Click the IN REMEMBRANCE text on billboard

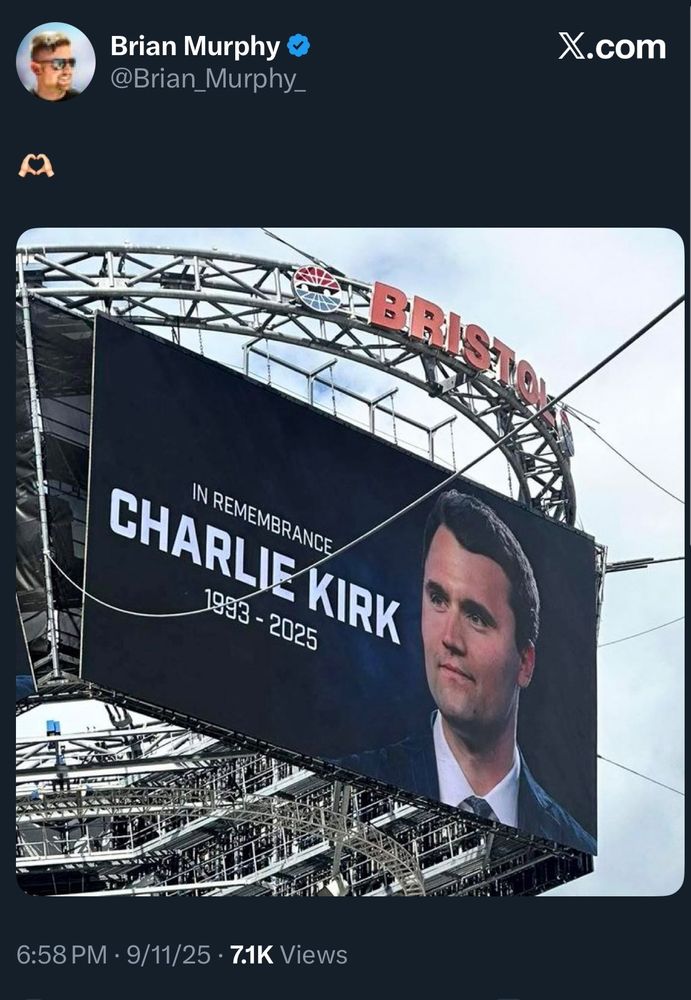[x=262, y=518]
